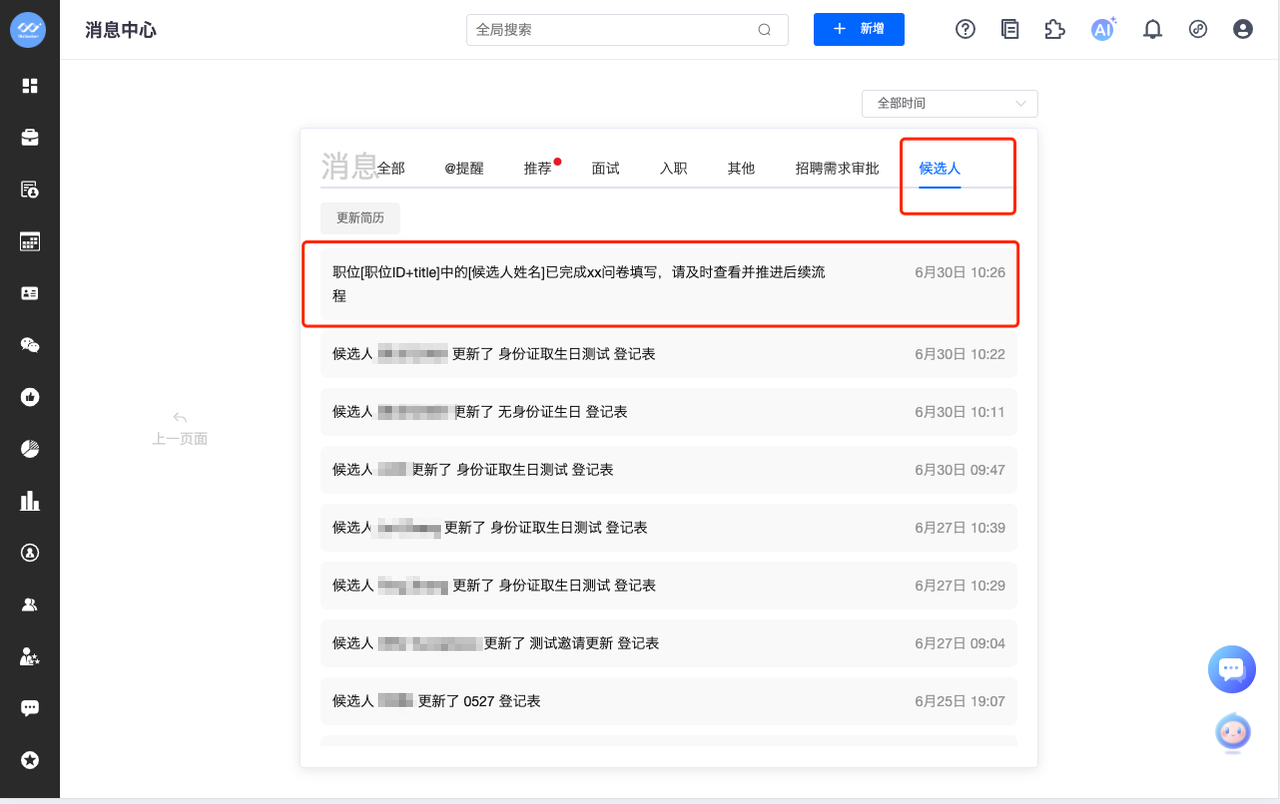Open the questionnaire-completed message from 10:26
The image size is (1280, 804).
tap(669, 284)
